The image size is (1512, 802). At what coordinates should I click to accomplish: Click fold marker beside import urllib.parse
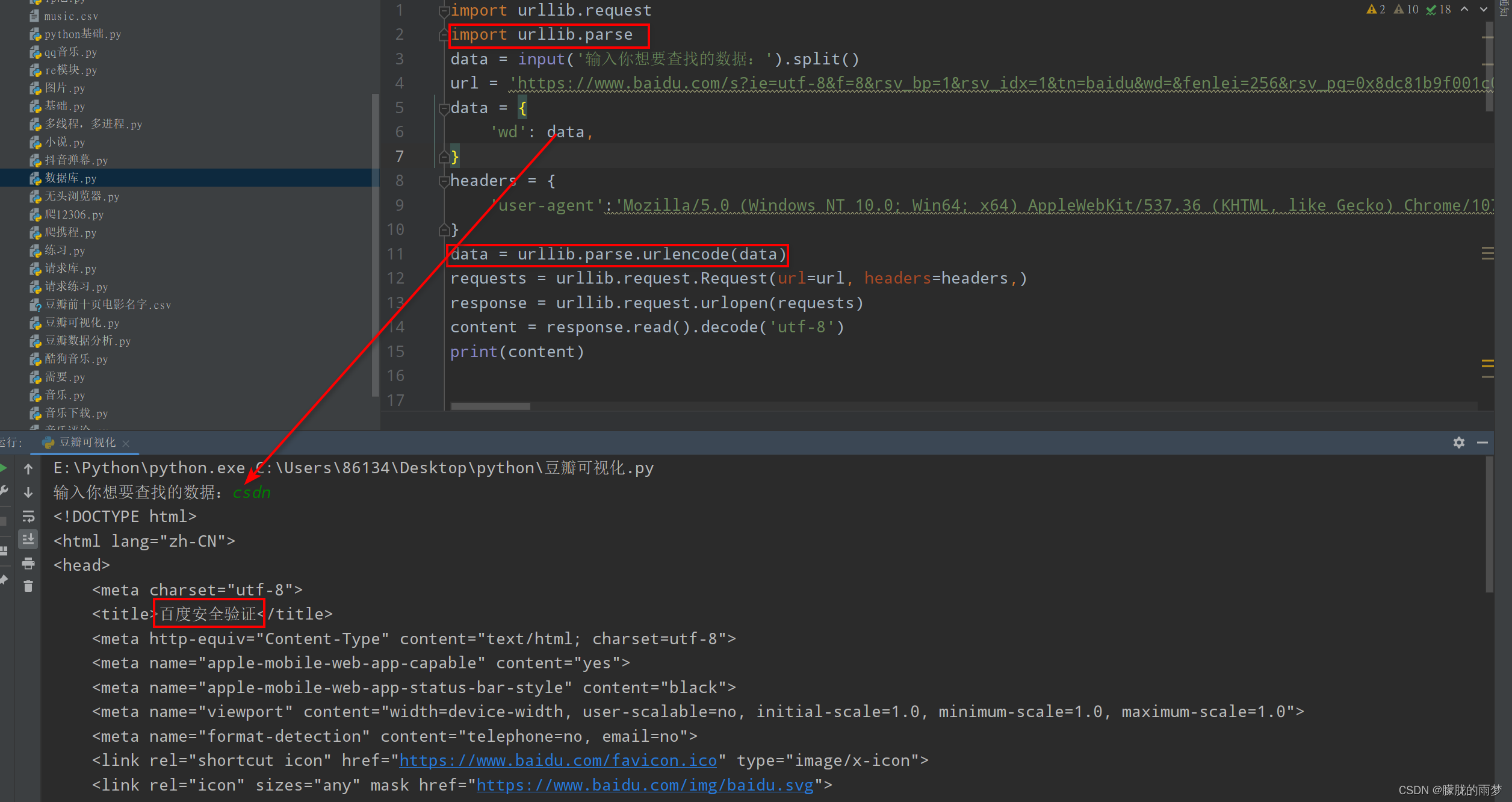(444, 35)
